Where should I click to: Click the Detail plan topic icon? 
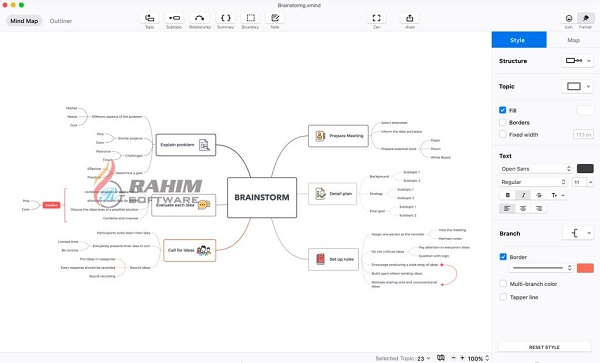pos(320,194)
